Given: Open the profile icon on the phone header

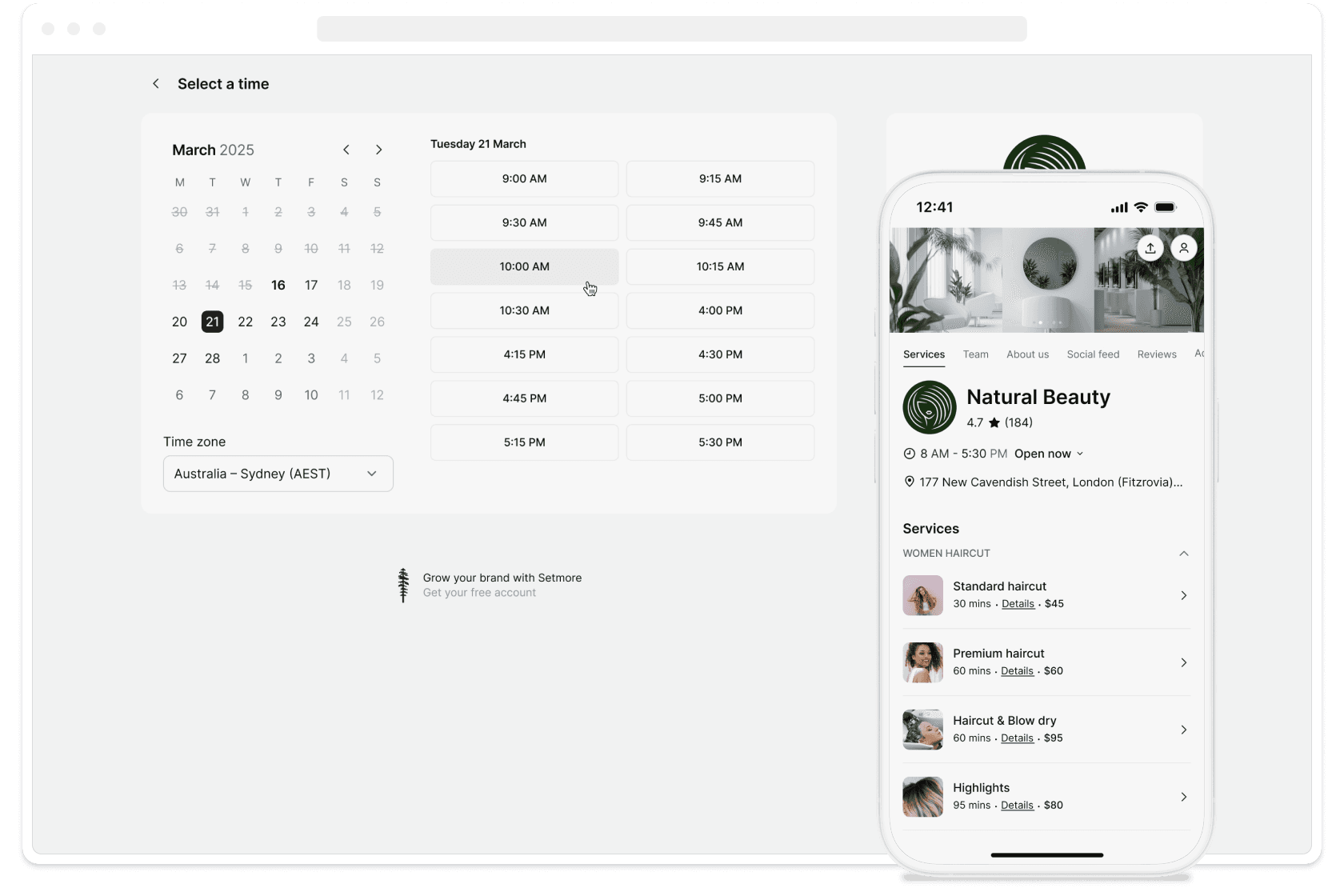Looking at the screenshot, I should coord(1184,248).
